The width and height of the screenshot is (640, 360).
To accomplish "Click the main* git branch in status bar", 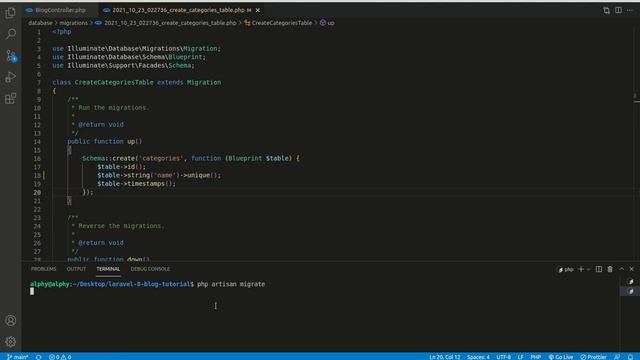I will click(x=18, y=357).
